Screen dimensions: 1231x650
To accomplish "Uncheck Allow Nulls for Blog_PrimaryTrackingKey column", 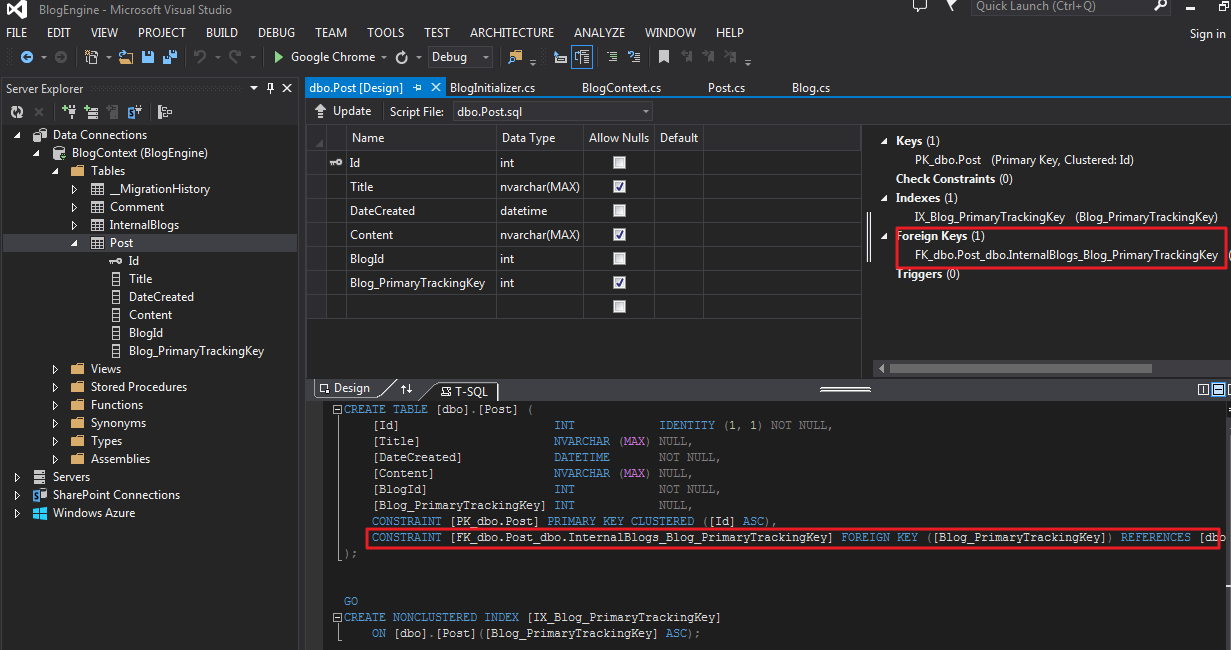I will (x=619, y=282).
